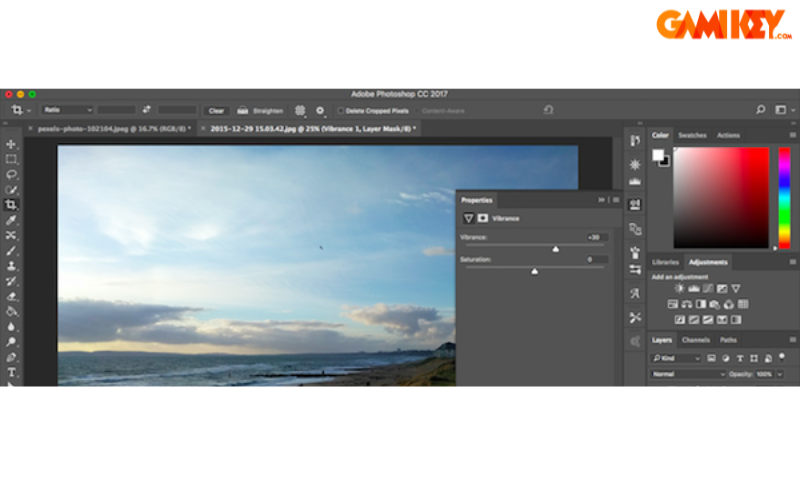Image resolution: width=800 pixels, height=500 pixels.
Task: Reset the crop box with the undo arrow
Action: point(548,110)
